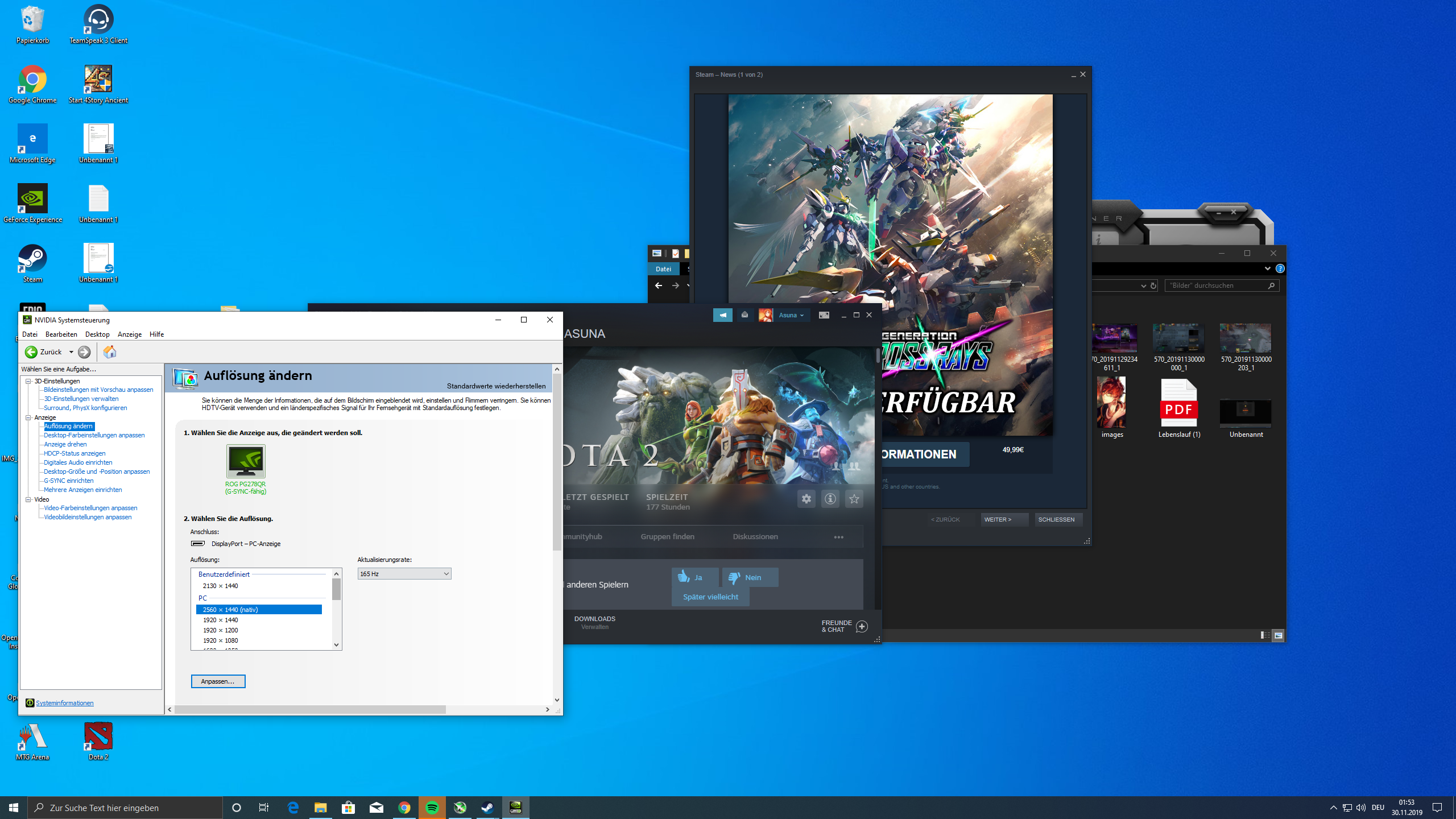Viewport: 1456px width, 819px height.
Task: Click Spotify icon in the taskbar
Action: click(432, 808)
